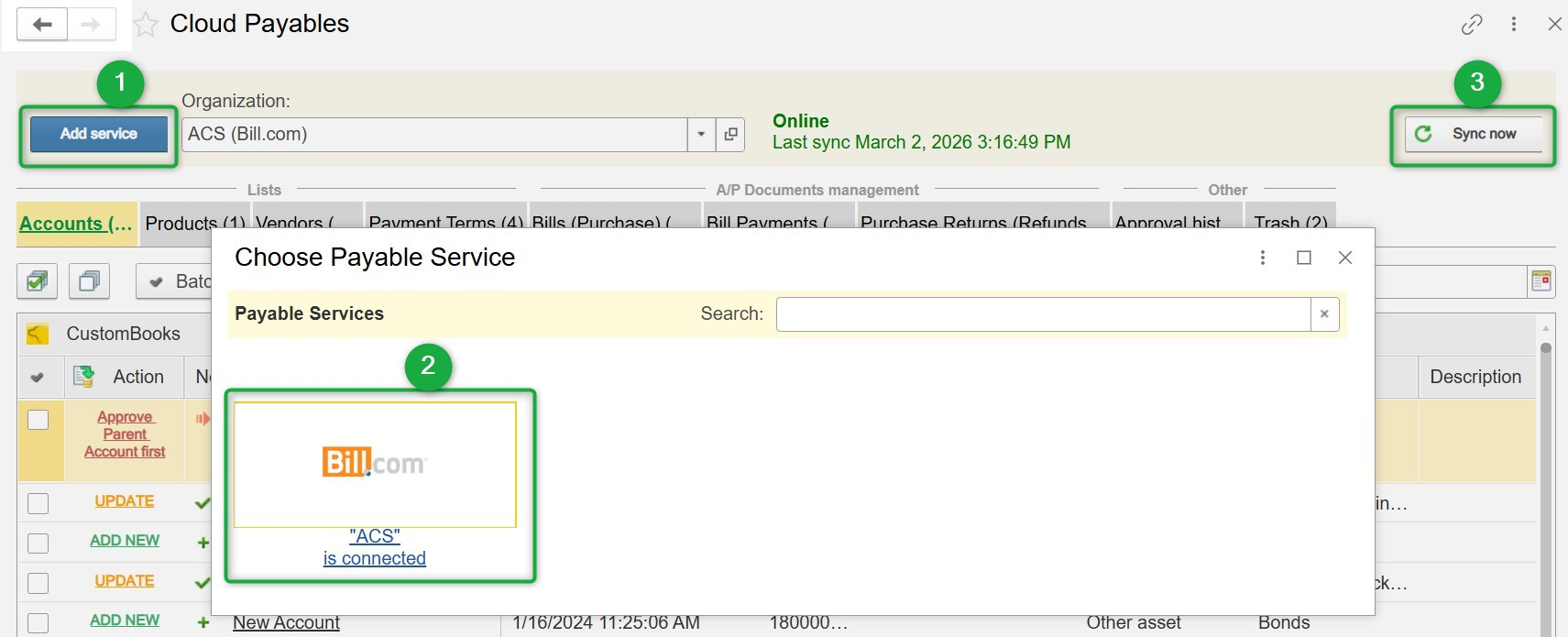Screen dimensions: 1568x637
Task: Open the Batch actions dropdown
Action: [x=176, y=281]
